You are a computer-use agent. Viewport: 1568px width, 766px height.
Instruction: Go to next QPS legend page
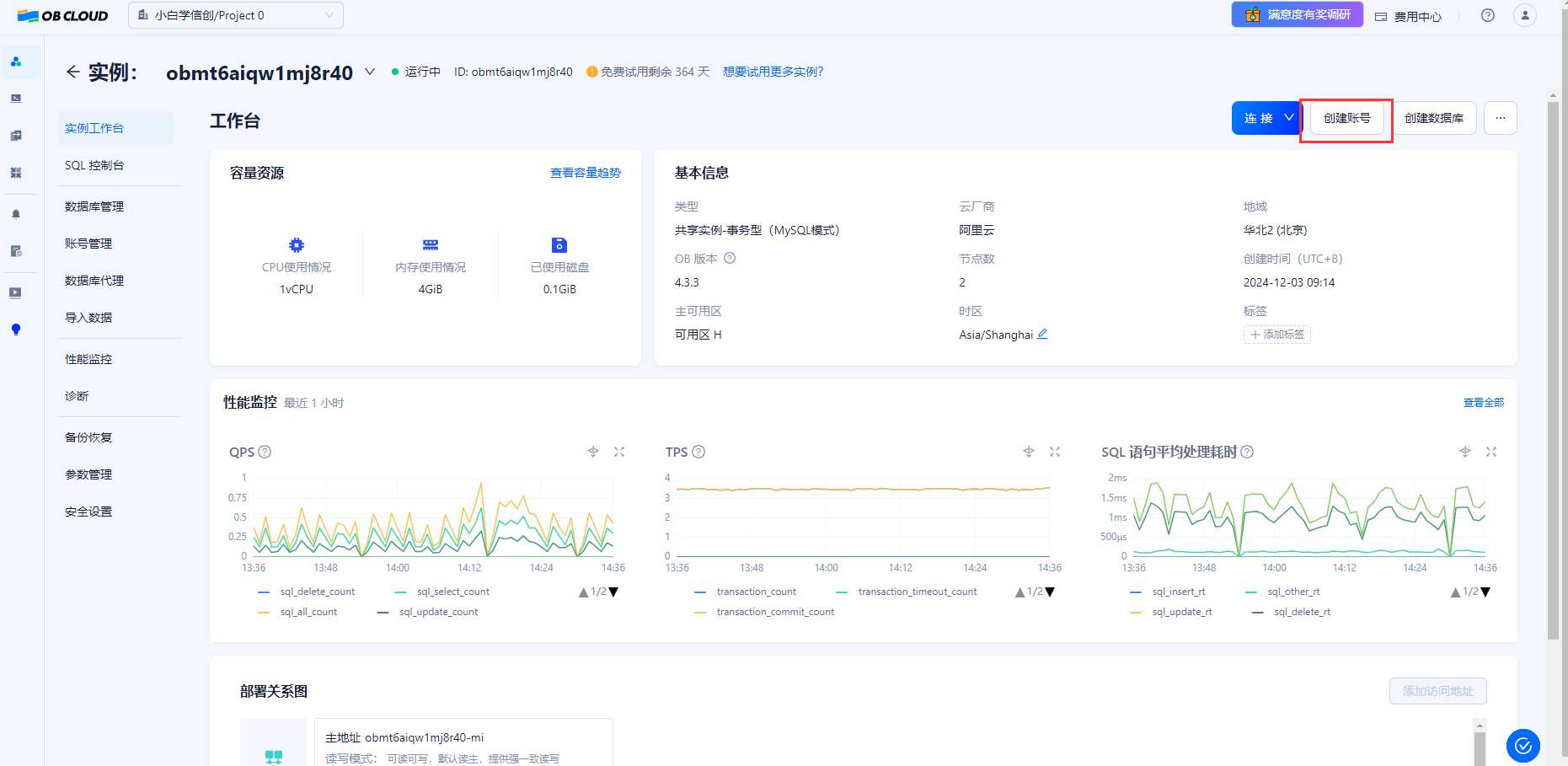pos(613,592)
